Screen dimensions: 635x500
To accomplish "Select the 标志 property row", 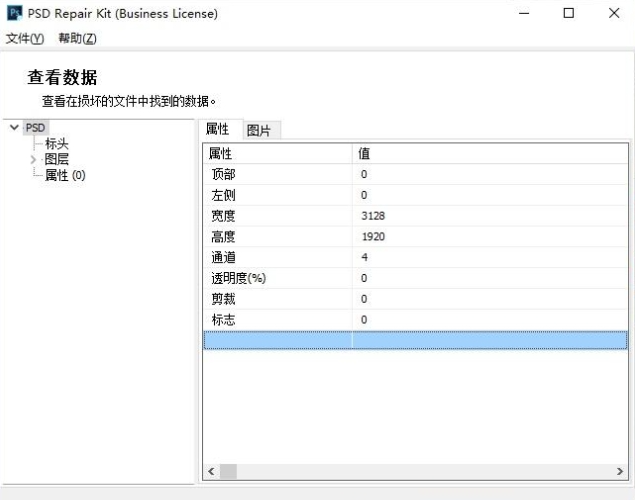I will click(416, 320).
